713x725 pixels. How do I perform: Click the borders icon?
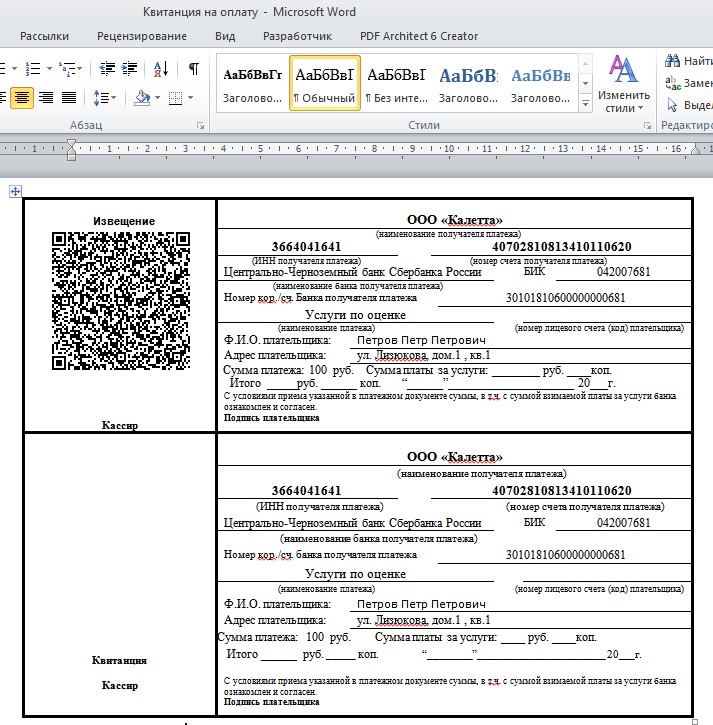click(175, 98)
